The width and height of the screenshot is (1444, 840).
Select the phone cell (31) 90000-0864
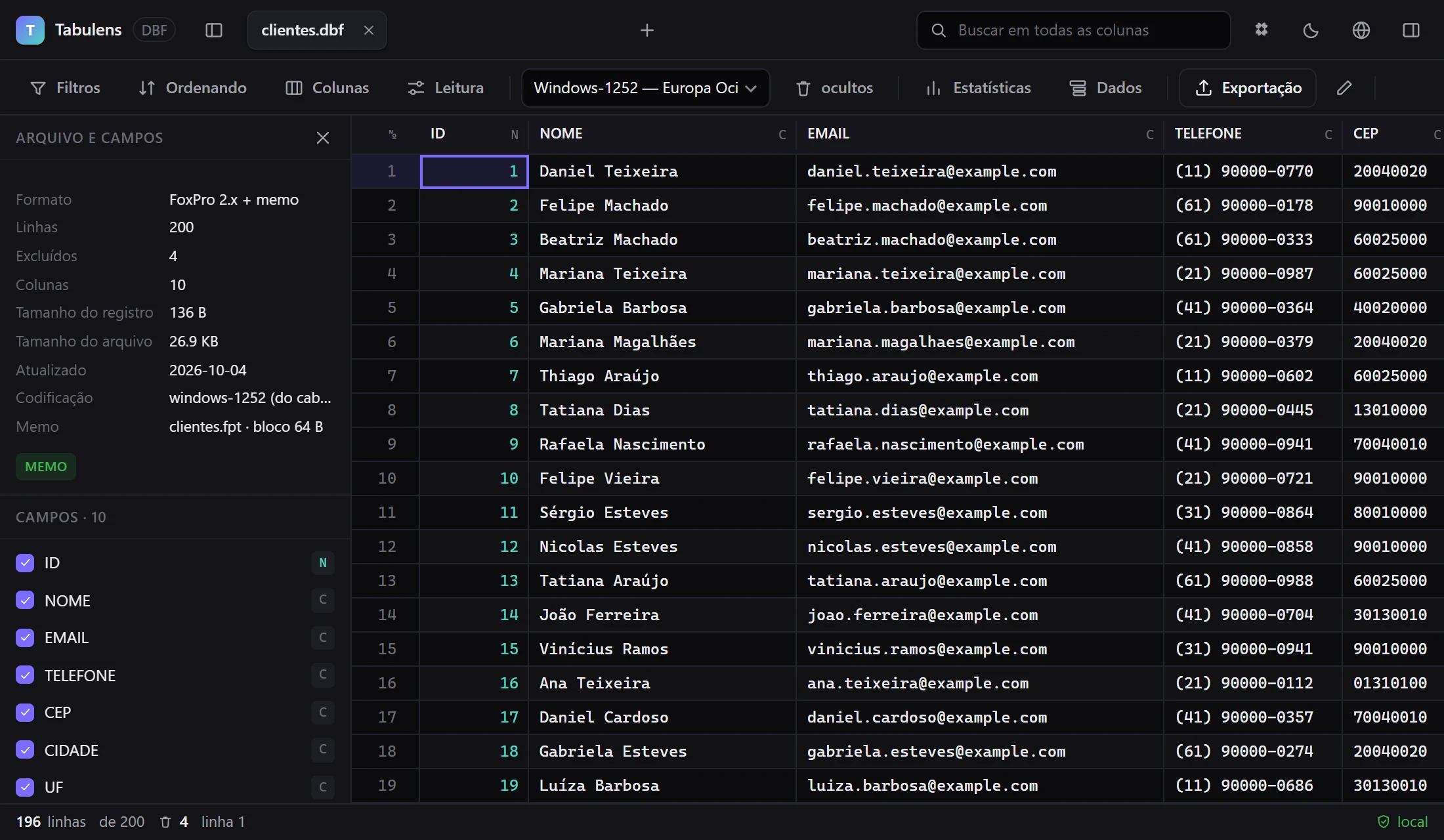click(1253, 513)
